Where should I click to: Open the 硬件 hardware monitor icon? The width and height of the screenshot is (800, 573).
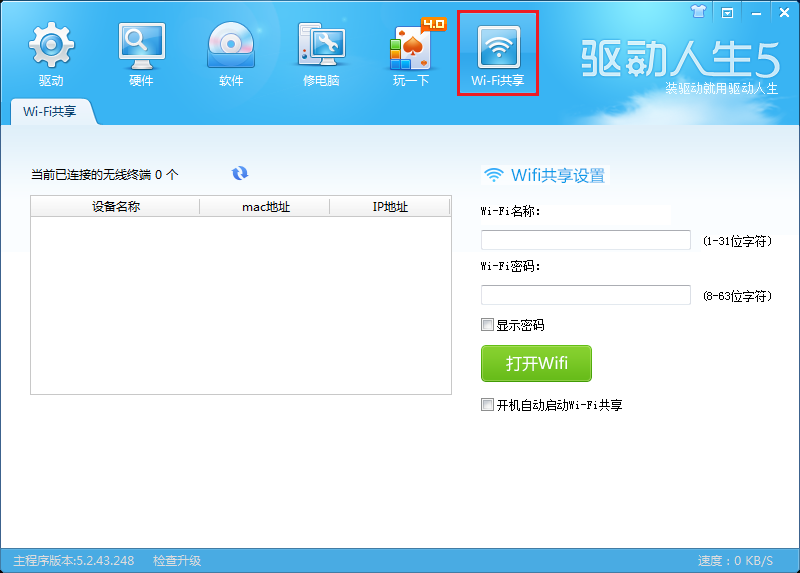[x=141, y=54]
